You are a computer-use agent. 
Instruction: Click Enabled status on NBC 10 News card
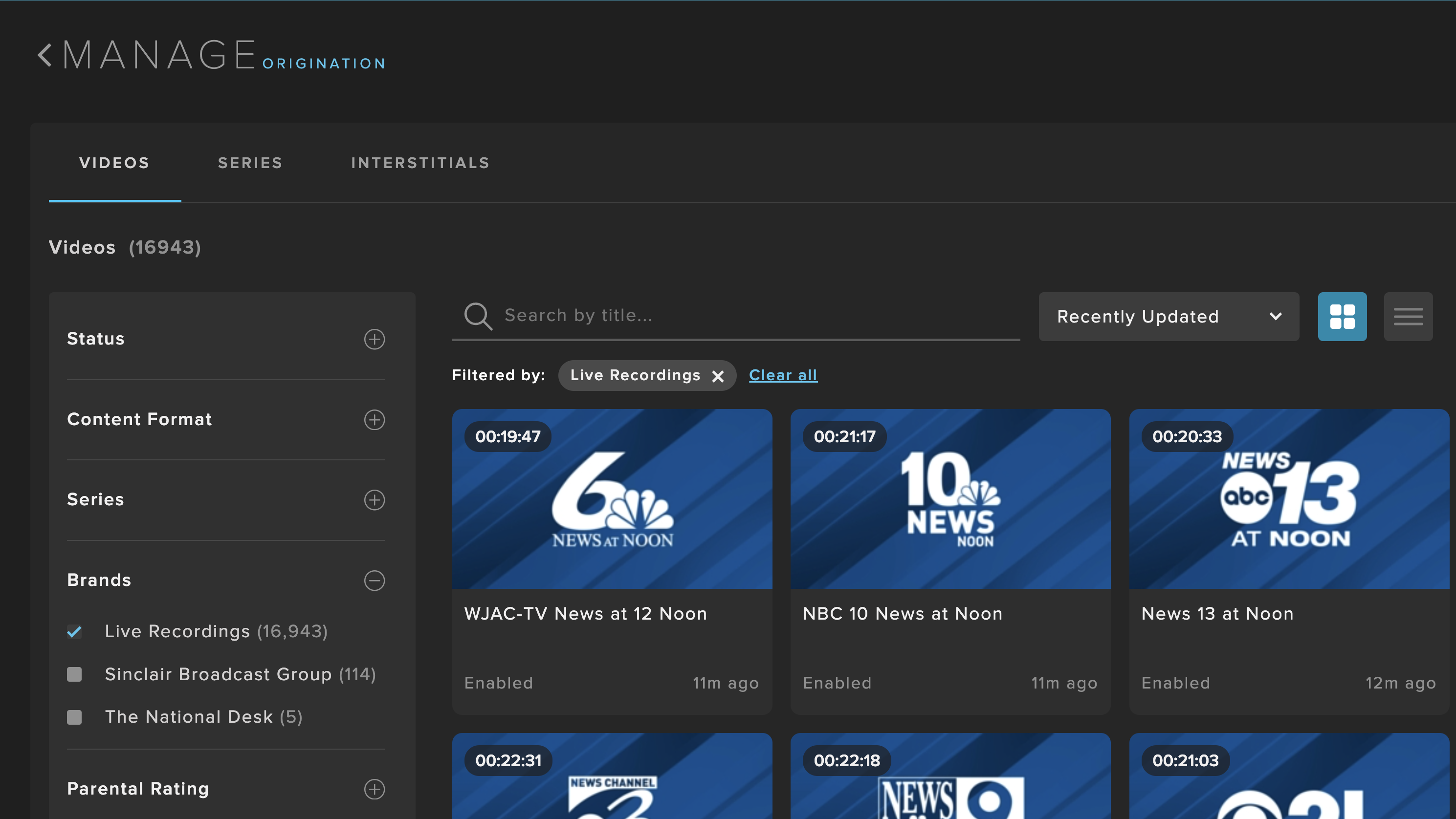pyautogui.click(x=837, y=684)
